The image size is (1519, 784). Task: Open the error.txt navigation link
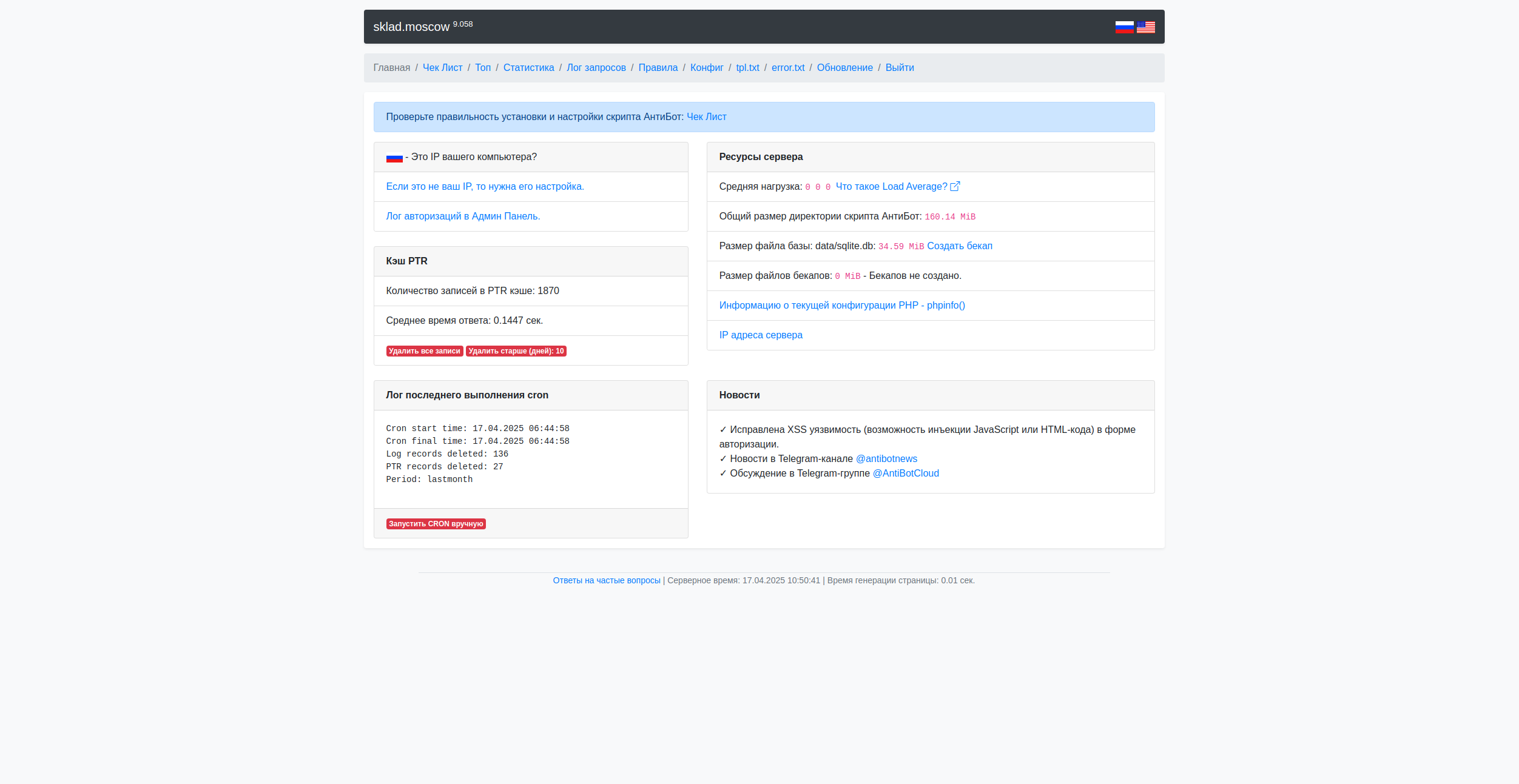[x=787, y=68]
